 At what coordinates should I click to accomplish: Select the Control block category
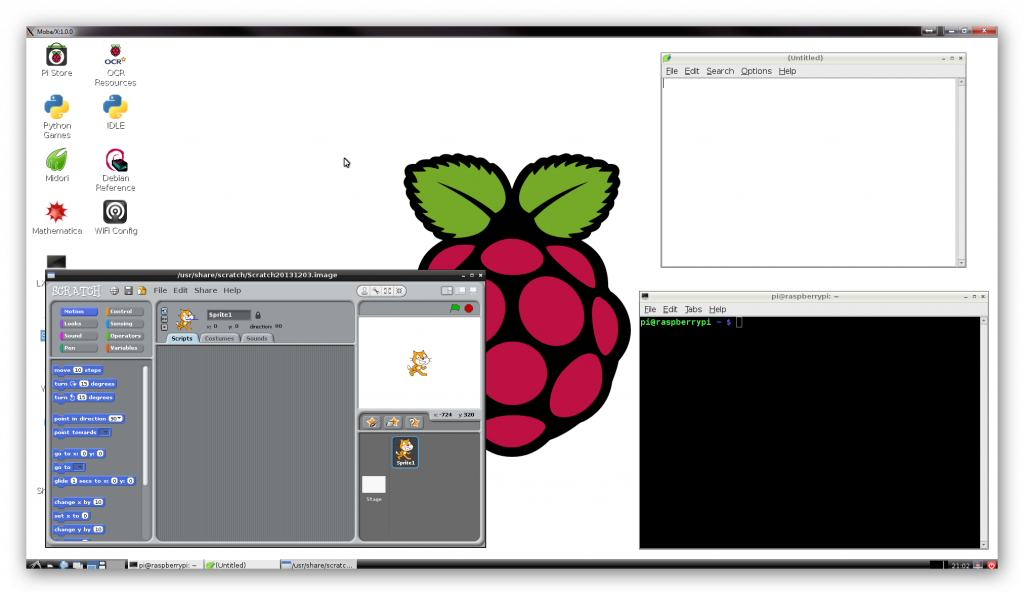pyautogui.click(x=122, y=311)
